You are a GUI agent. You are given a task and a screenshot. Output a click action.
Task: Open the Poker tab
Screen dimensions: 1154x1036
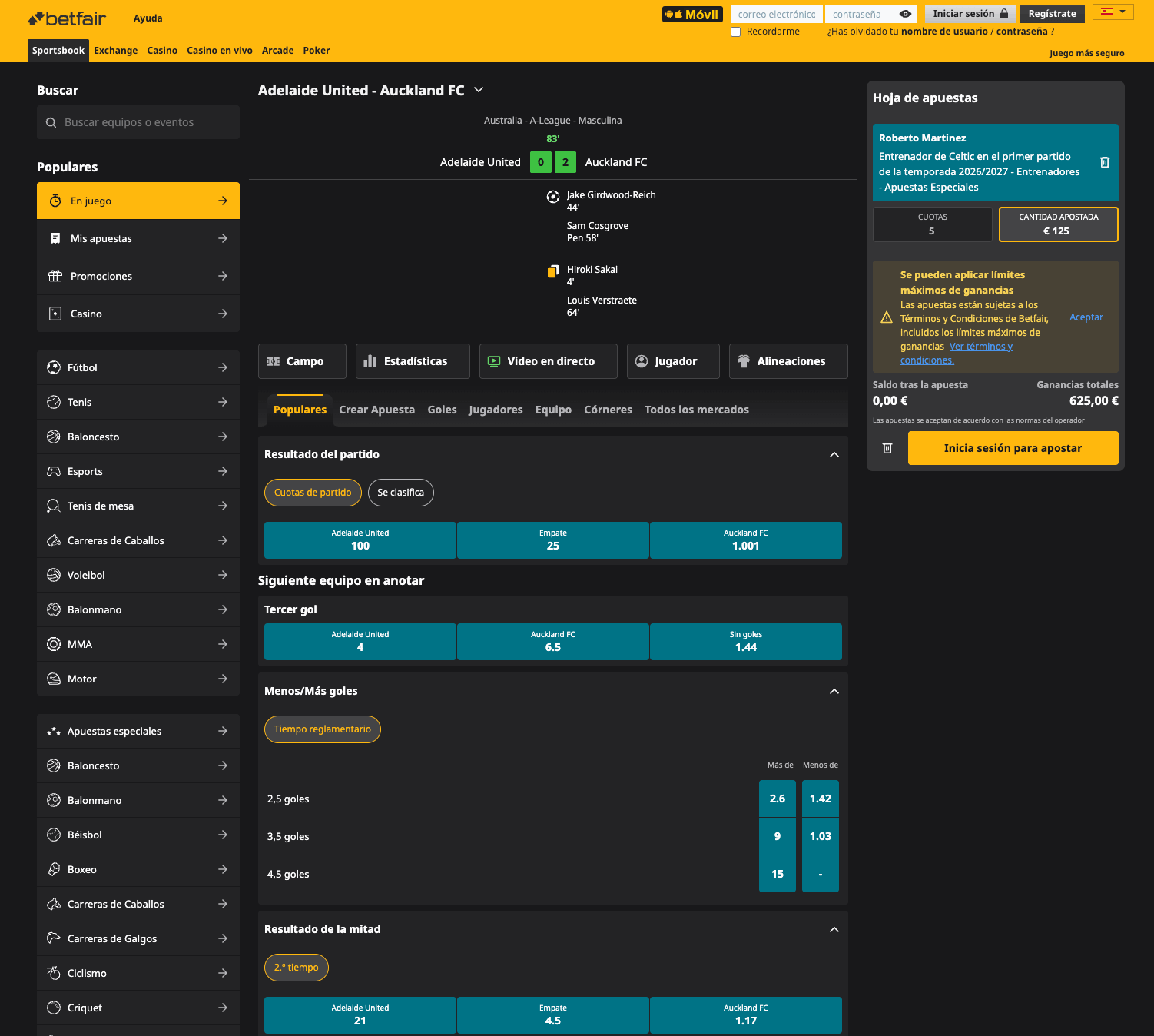tap(317, 51)
